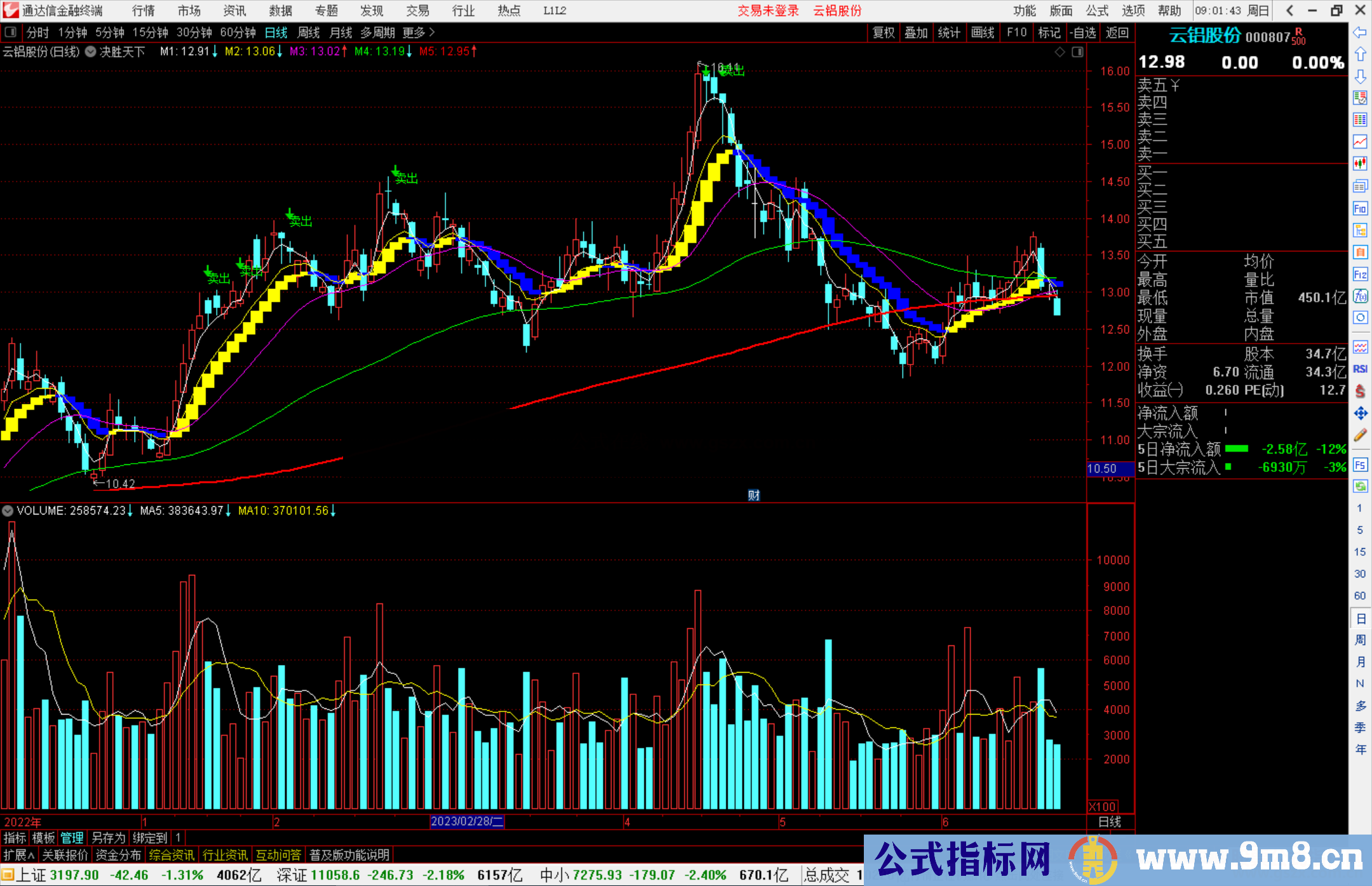Open the f(x) formula icon in sidebar

(x=1360, y=296)
